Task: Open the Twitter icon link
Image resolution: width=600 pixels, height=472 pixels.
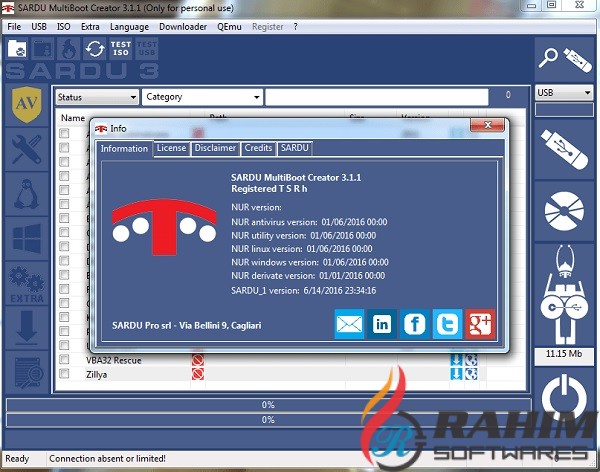Action: (448, 324)
